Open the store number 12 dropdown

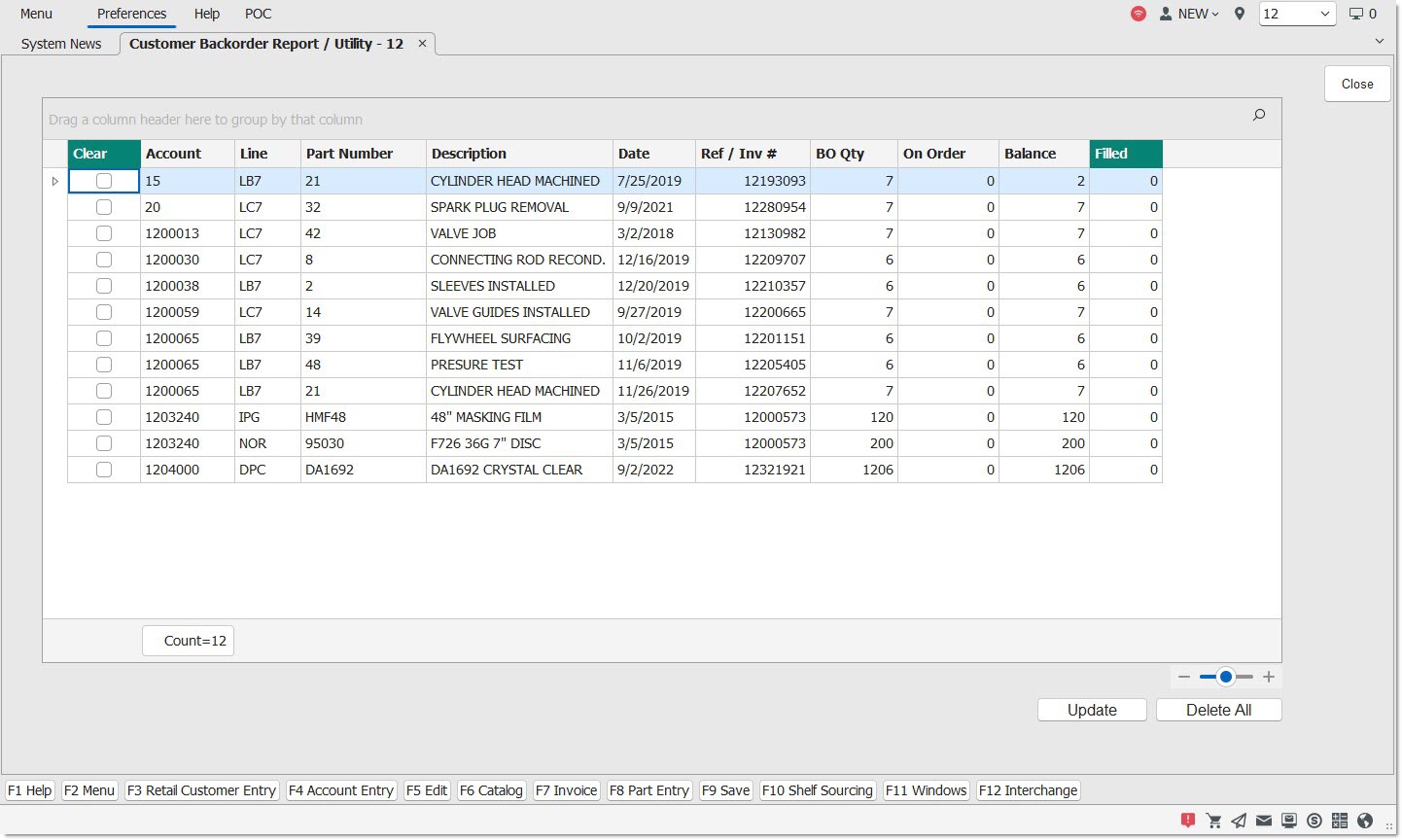1297,14
